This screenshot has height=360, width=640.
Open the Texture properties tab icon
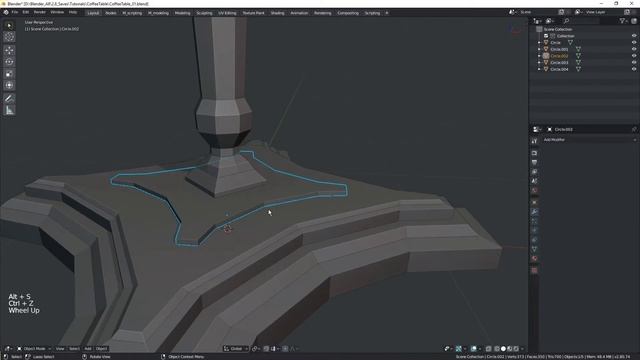pyautogui.click(x=534, y=271)
